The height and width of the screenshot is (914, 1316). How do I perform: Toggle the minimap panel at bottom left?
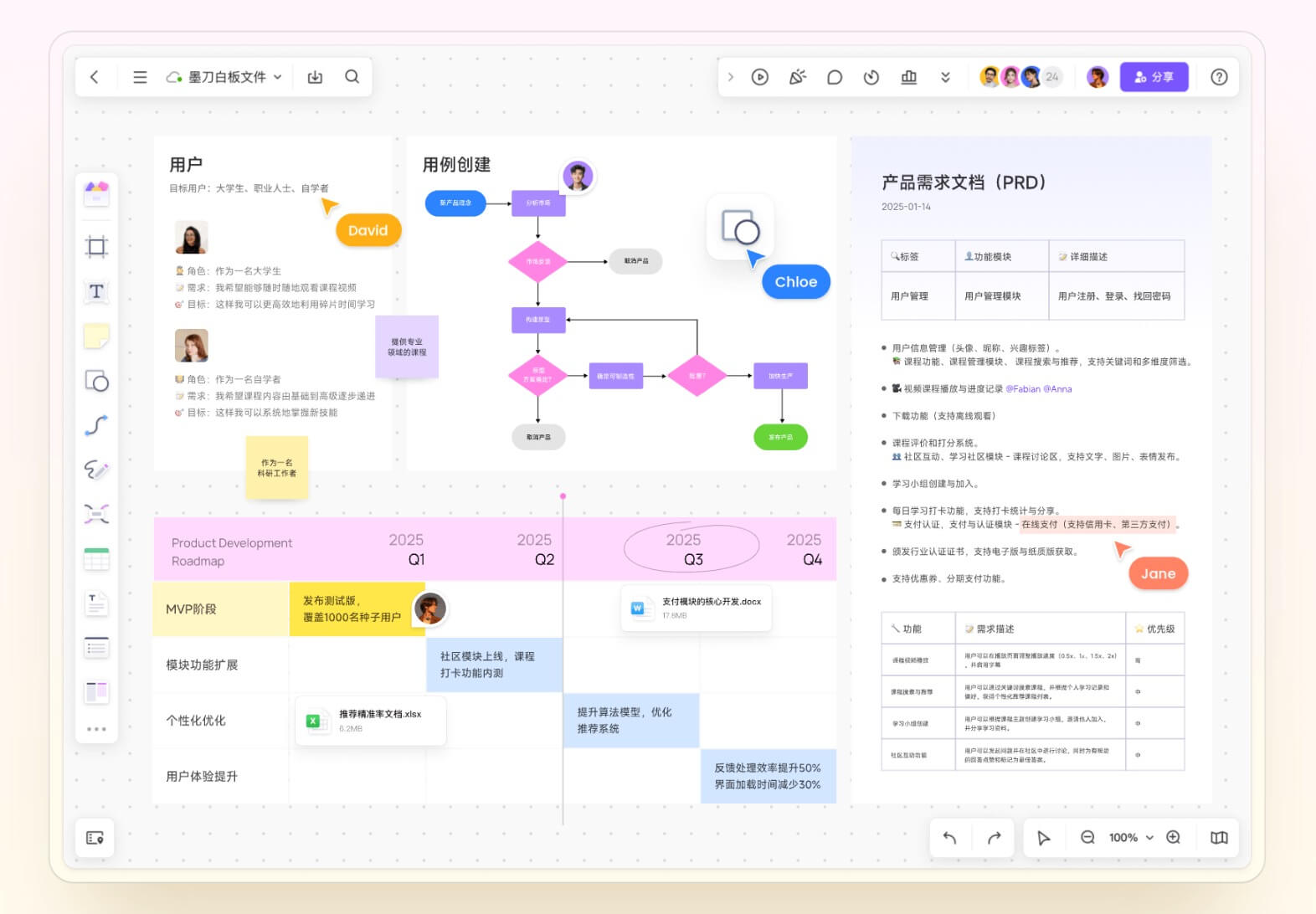coord(95,838)
